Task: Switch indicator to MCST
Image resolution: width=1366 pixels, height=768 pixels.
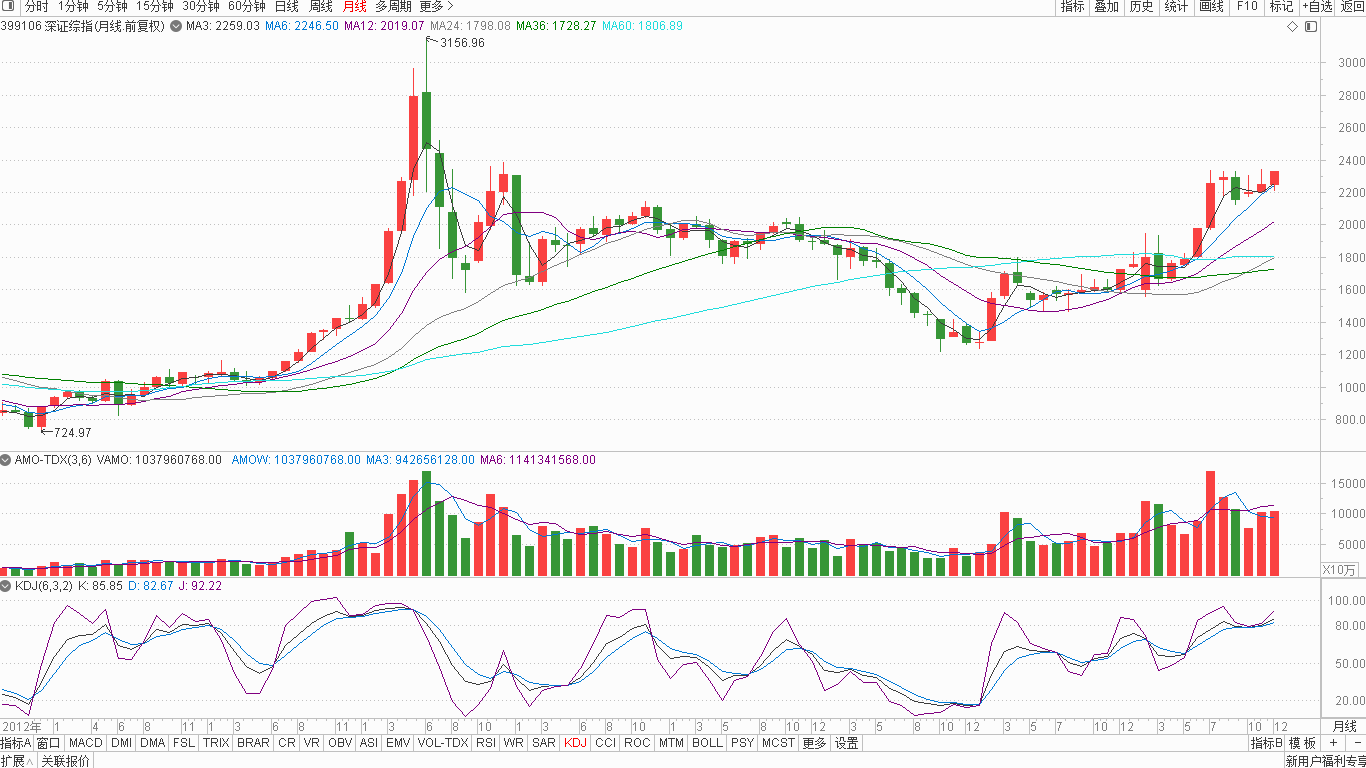Action: [778, 743]
